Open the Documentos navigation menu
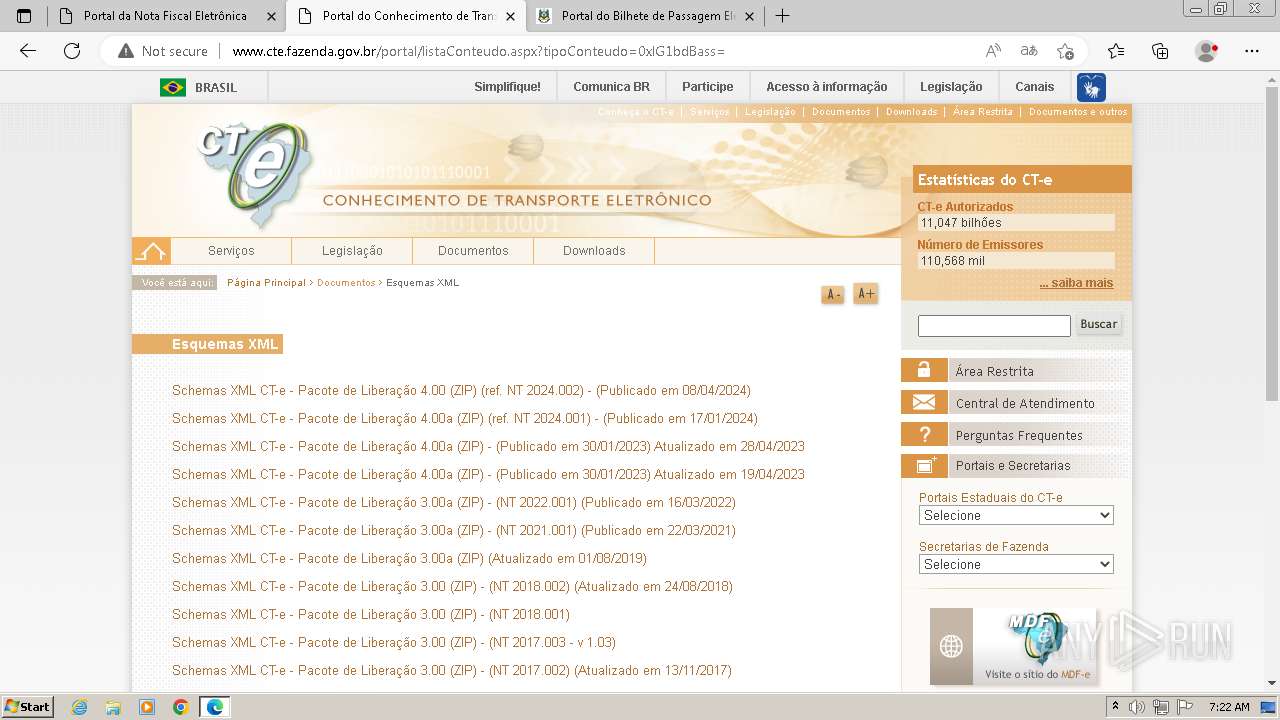The height and width of the screenshot is (720, 1280). (473, 251)
